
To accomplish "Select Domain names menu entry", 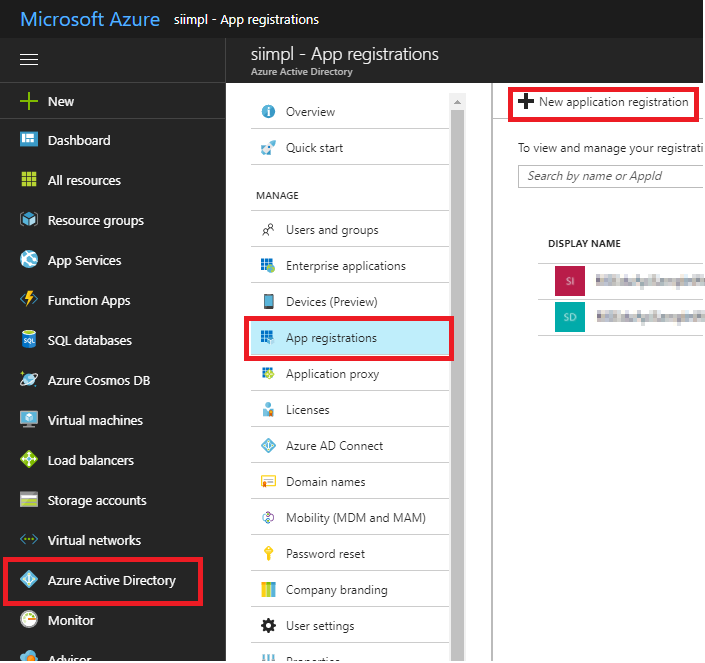I will [350, 481].
